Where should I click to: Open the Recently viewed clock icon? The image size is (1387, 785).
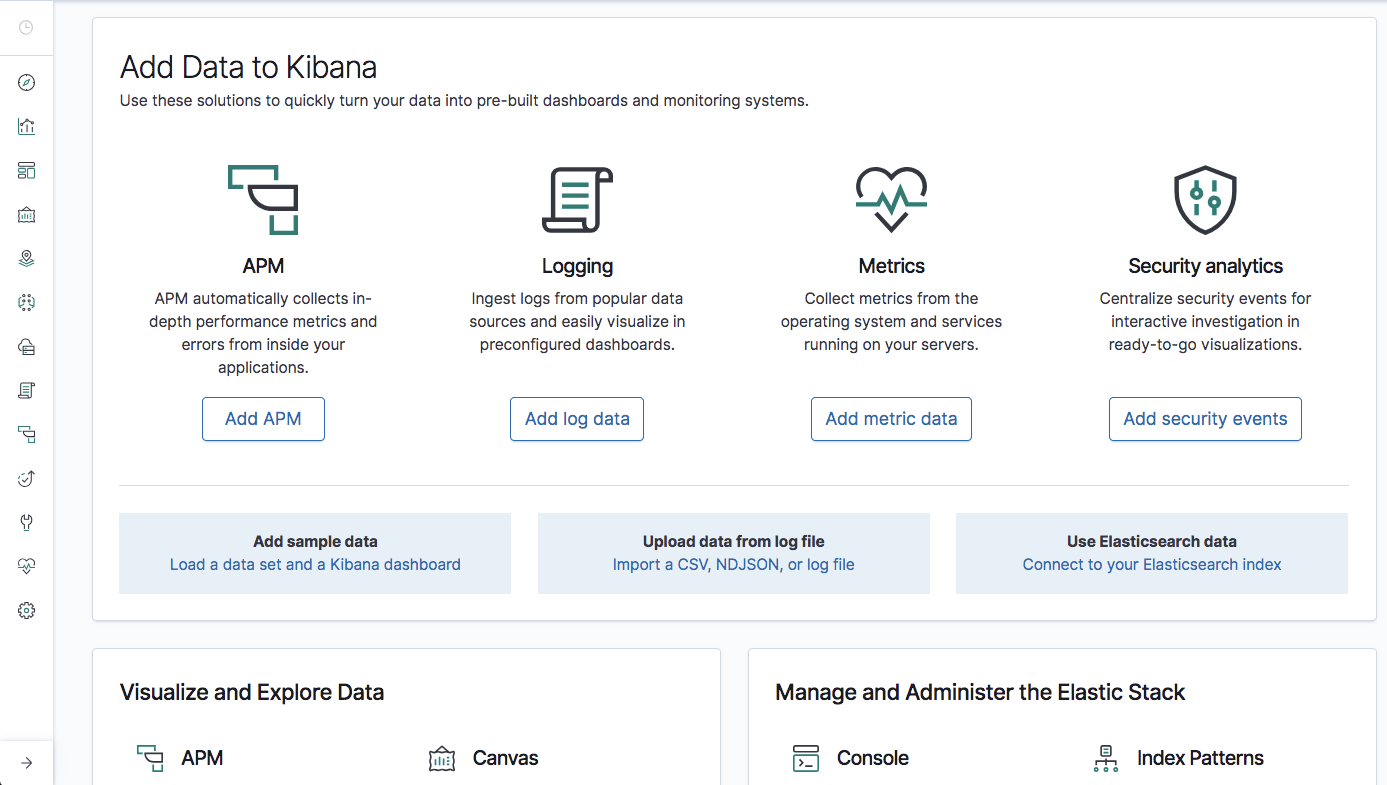pyautogui.click(x=27, y=28)
